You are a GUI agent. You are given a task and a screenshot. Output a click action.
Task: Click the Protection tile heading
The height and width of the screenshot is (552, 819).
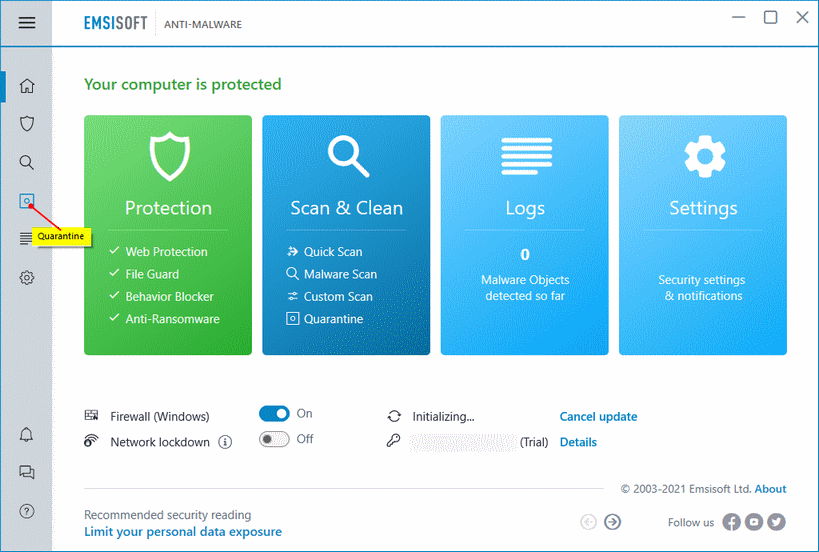click(168, 208)
